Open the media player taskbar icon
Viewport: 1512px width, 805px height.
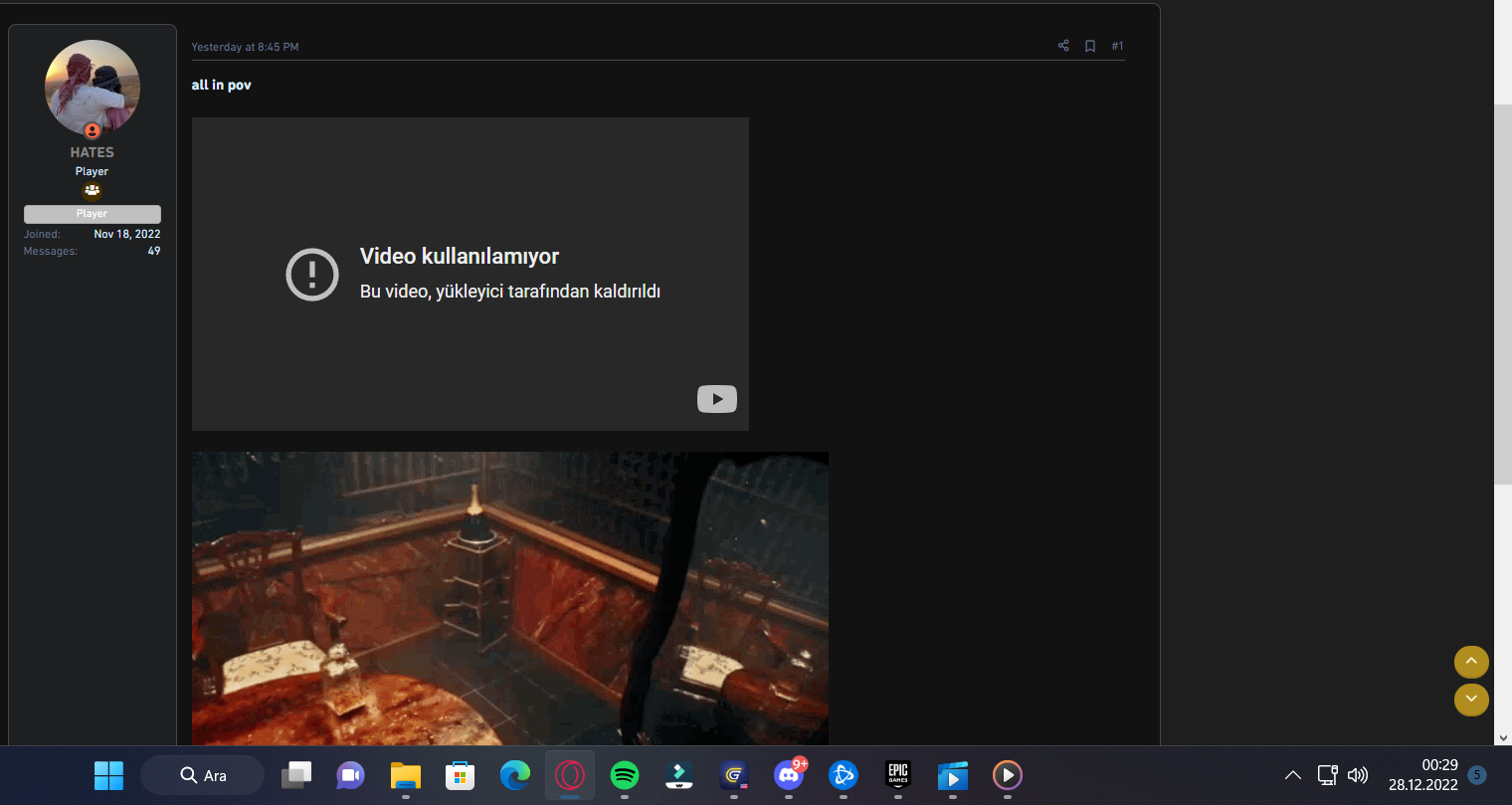1008,775
